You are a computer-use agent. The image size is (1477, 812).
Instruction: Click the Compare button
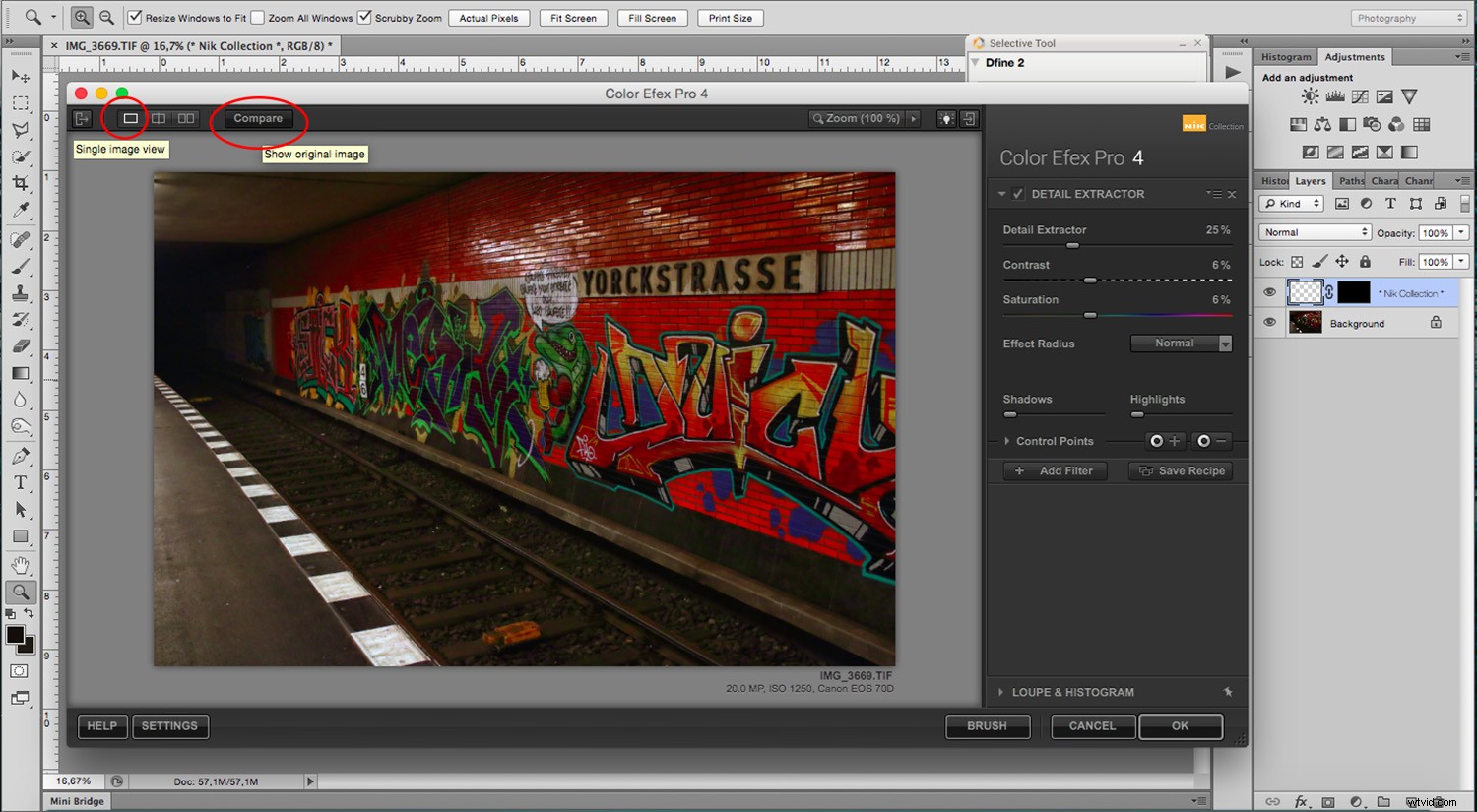[258, 118]
